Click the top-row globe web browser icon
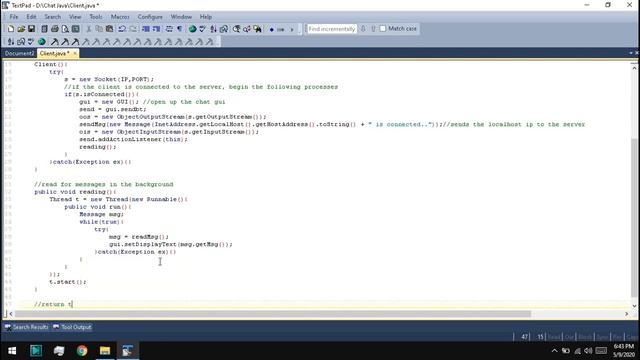The width and height of the screenshot is (640, 360). [192, 29]
